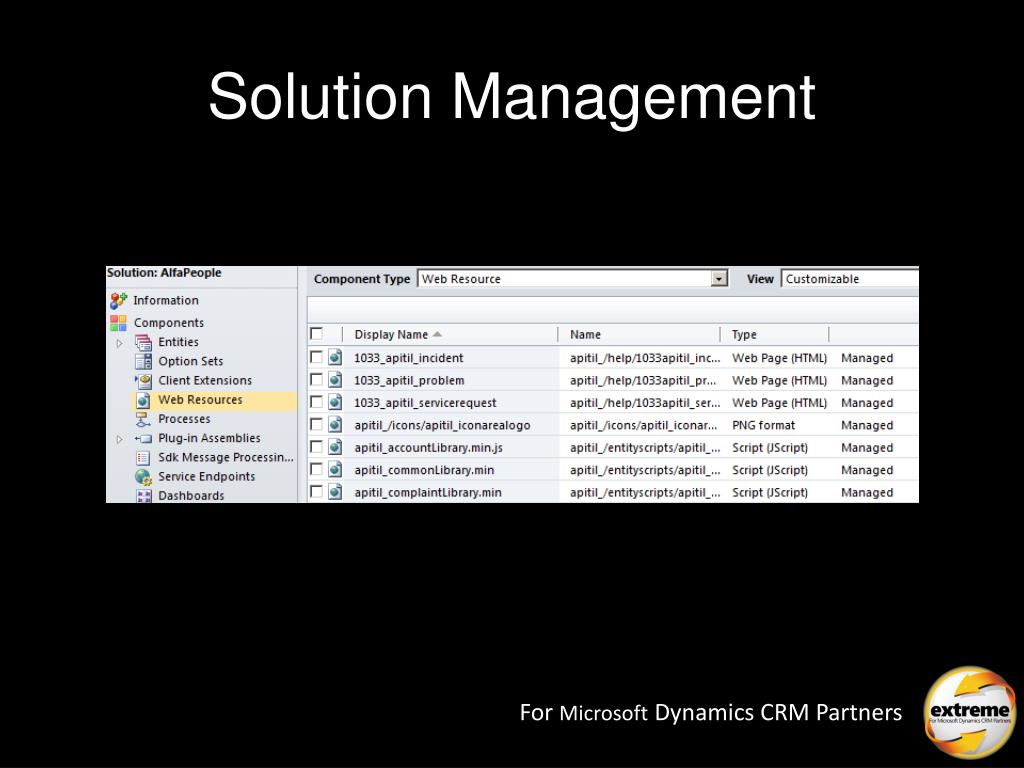
Task: Select Components in the solution tree
Action: click(x=169, y=323)
